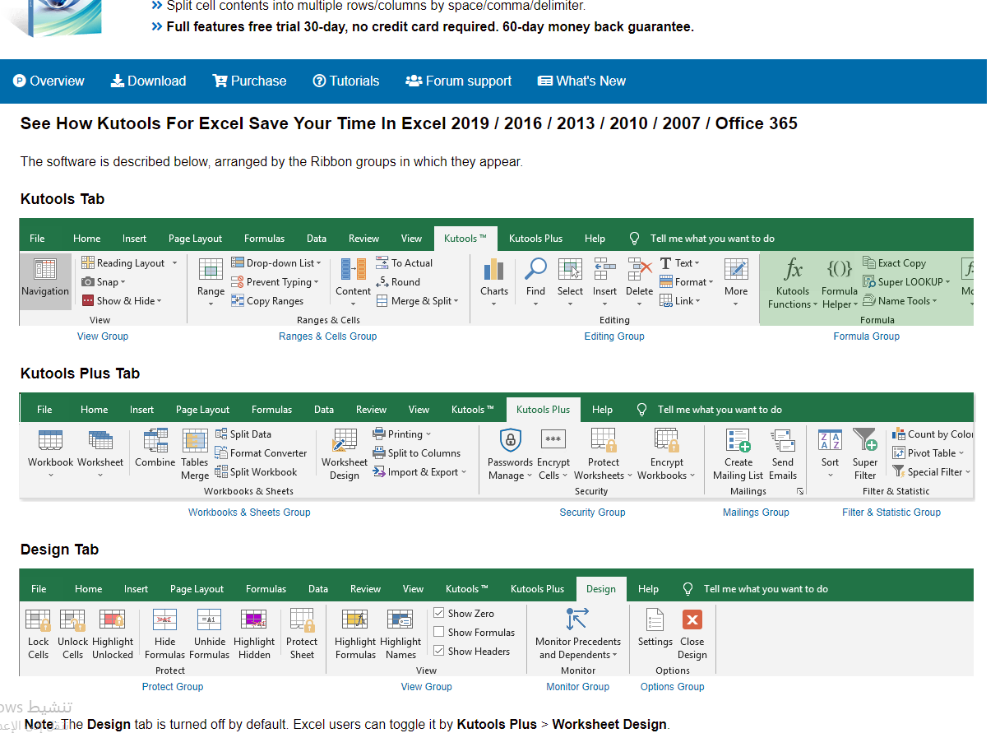Click the Unlock Cells icon

pos(72,620)
